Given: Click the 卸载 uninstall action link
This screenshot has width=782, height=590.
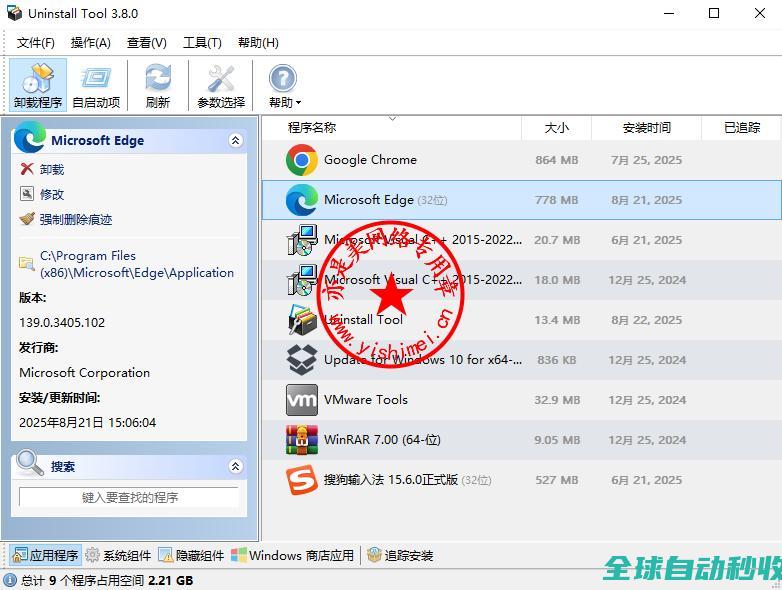Looking at the screenshot, I should (52, 169).
